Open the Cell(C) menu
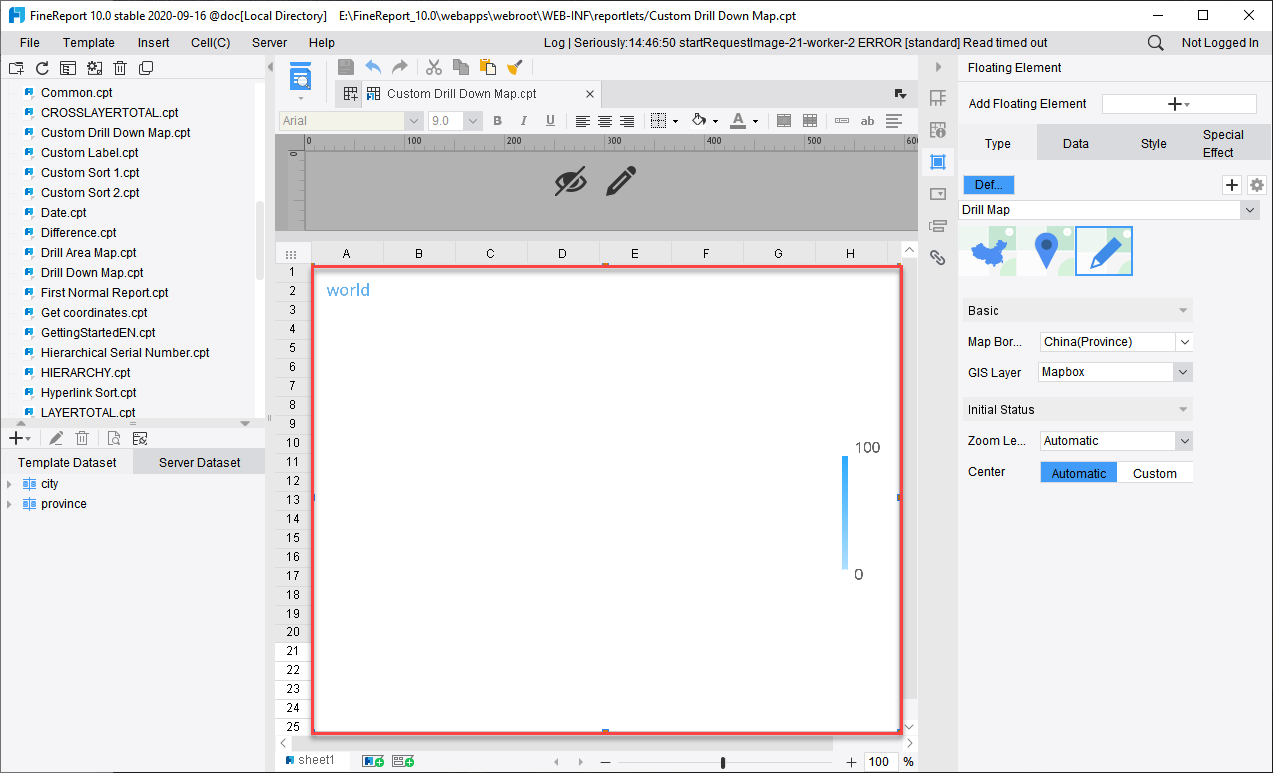This screenshot has width=1273, height=773. (x=211, y=43)
